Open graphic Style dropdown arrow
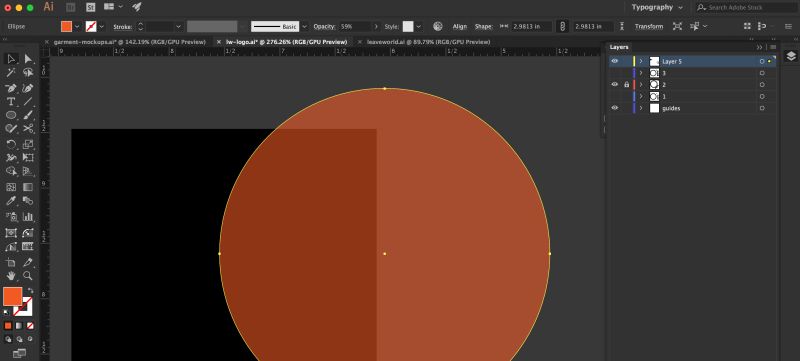Image resolution: width=800 pixels, height=361 pixels. pos(419,27)
